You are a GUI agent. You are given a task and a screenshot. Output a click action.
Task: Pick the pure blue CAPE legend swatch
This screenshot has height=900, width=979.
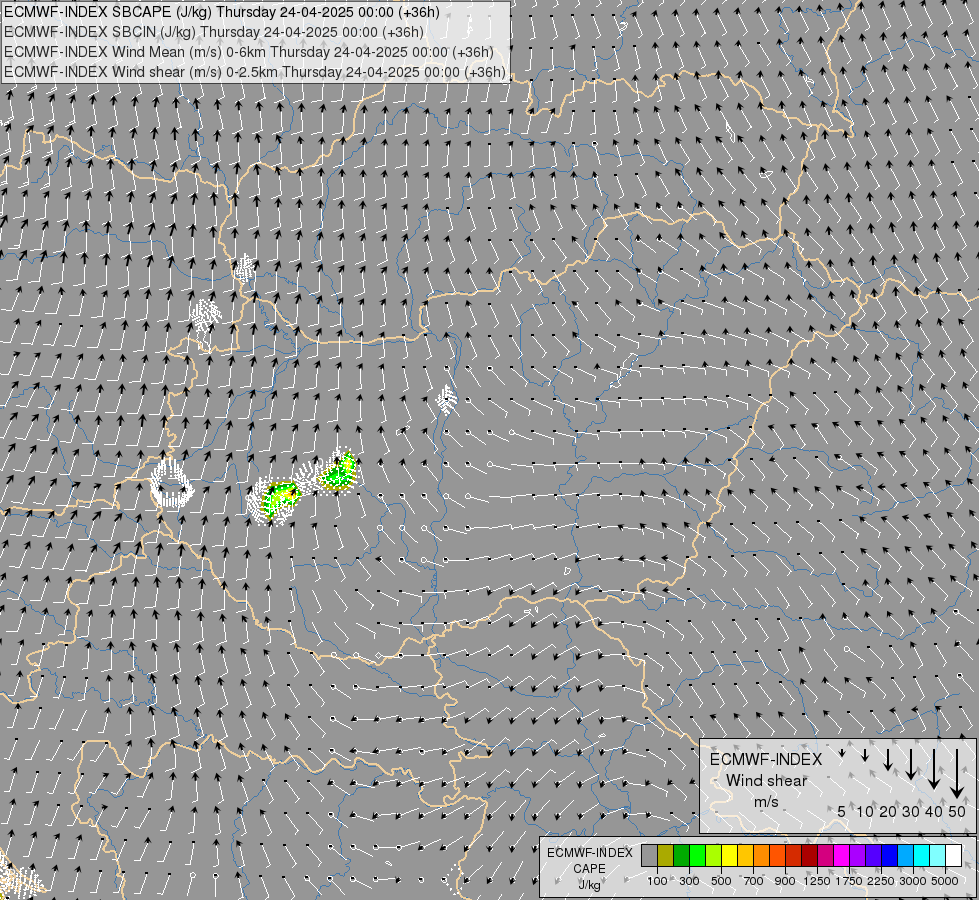coord(889,856)
